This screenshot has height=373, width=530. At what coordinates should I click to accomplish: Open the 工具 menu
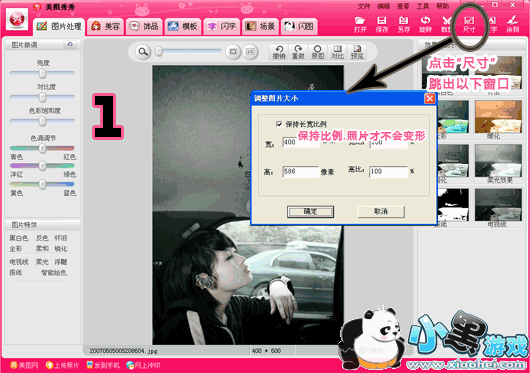pyautogui.click(x=423, y=6)
